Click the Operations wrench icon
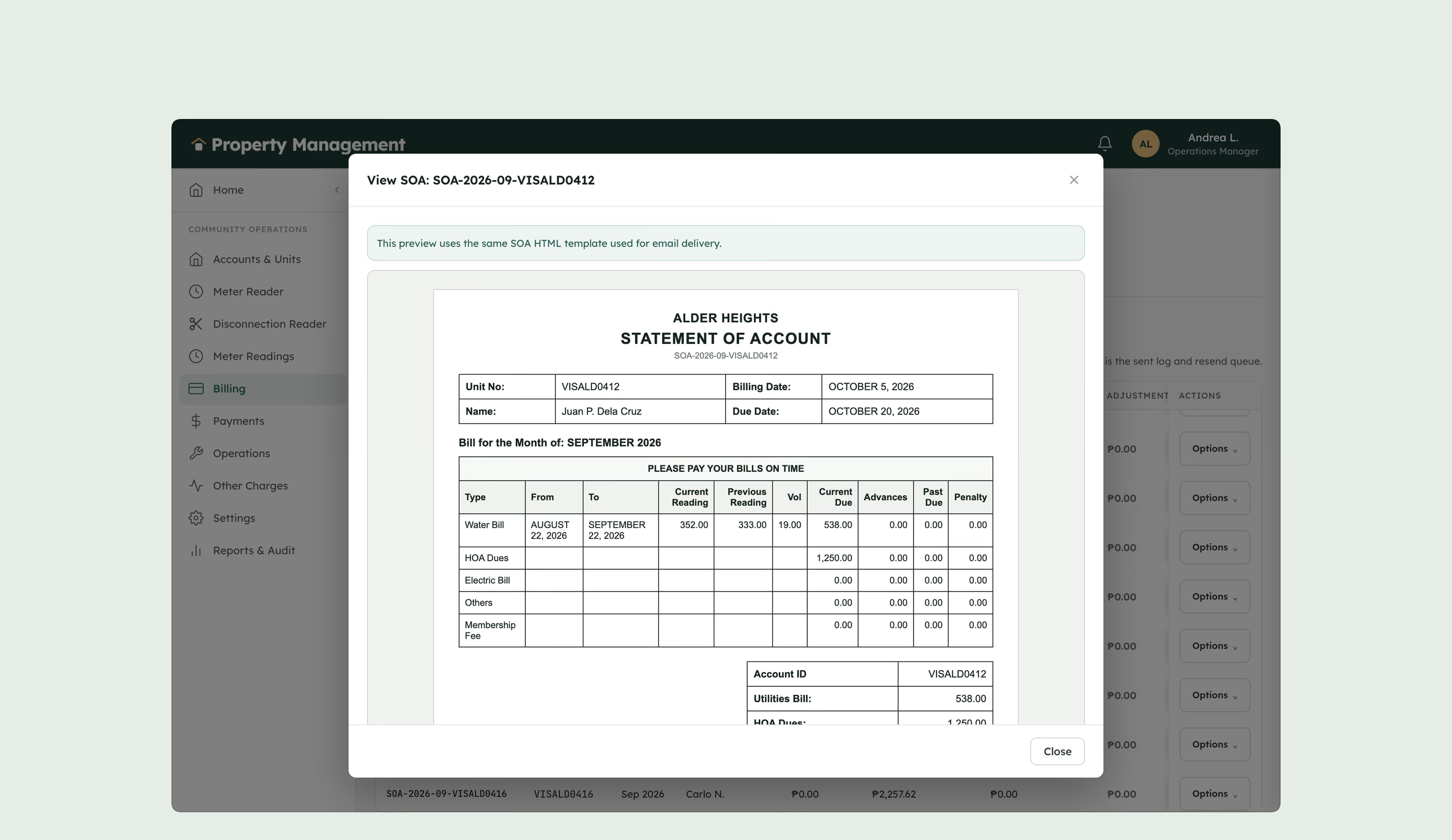This screenshot has width=1452, height=840. tap(196, 453)
